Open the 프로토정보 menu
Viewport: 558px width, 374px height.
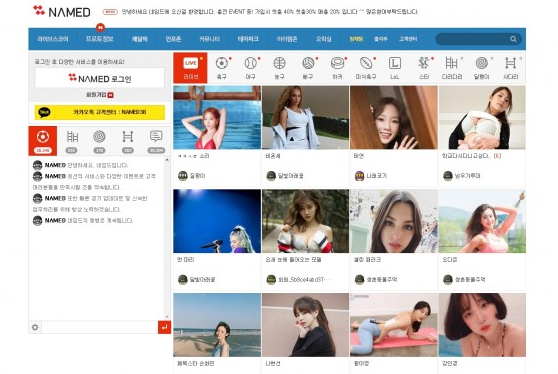(x=99, y=39)
